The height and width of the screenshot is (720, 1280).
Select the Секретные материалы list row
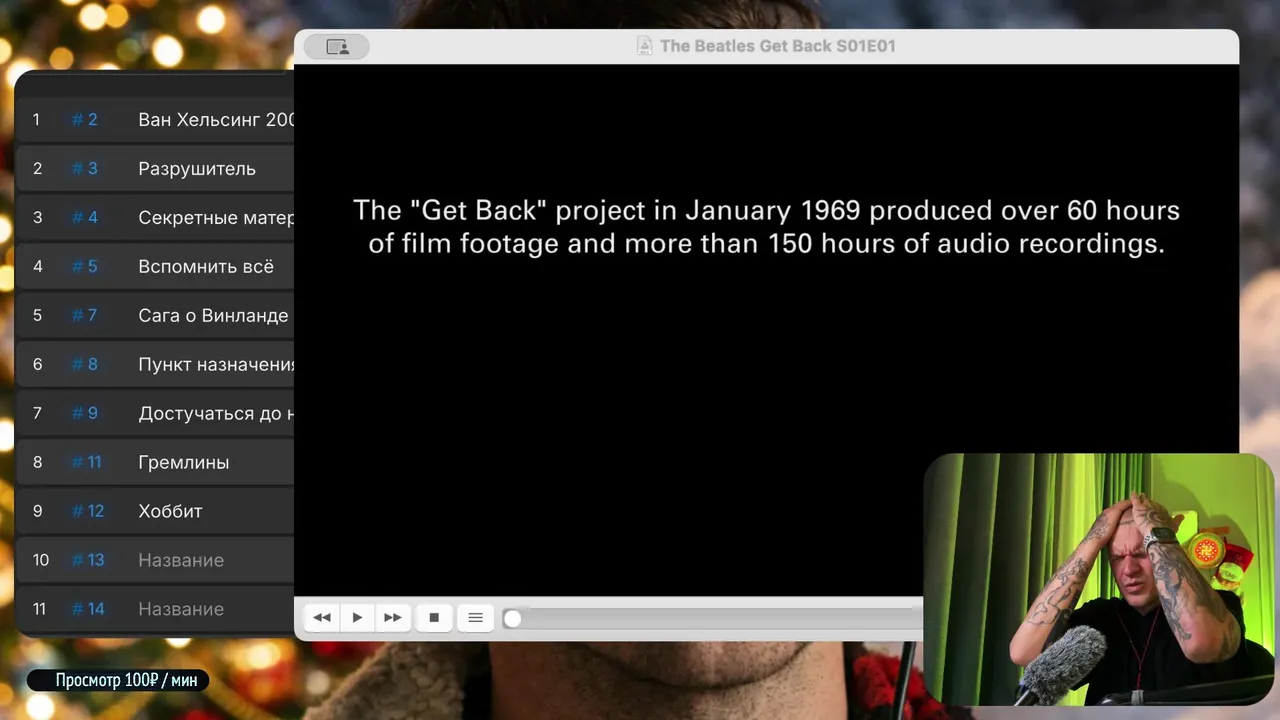coord(155,218)
